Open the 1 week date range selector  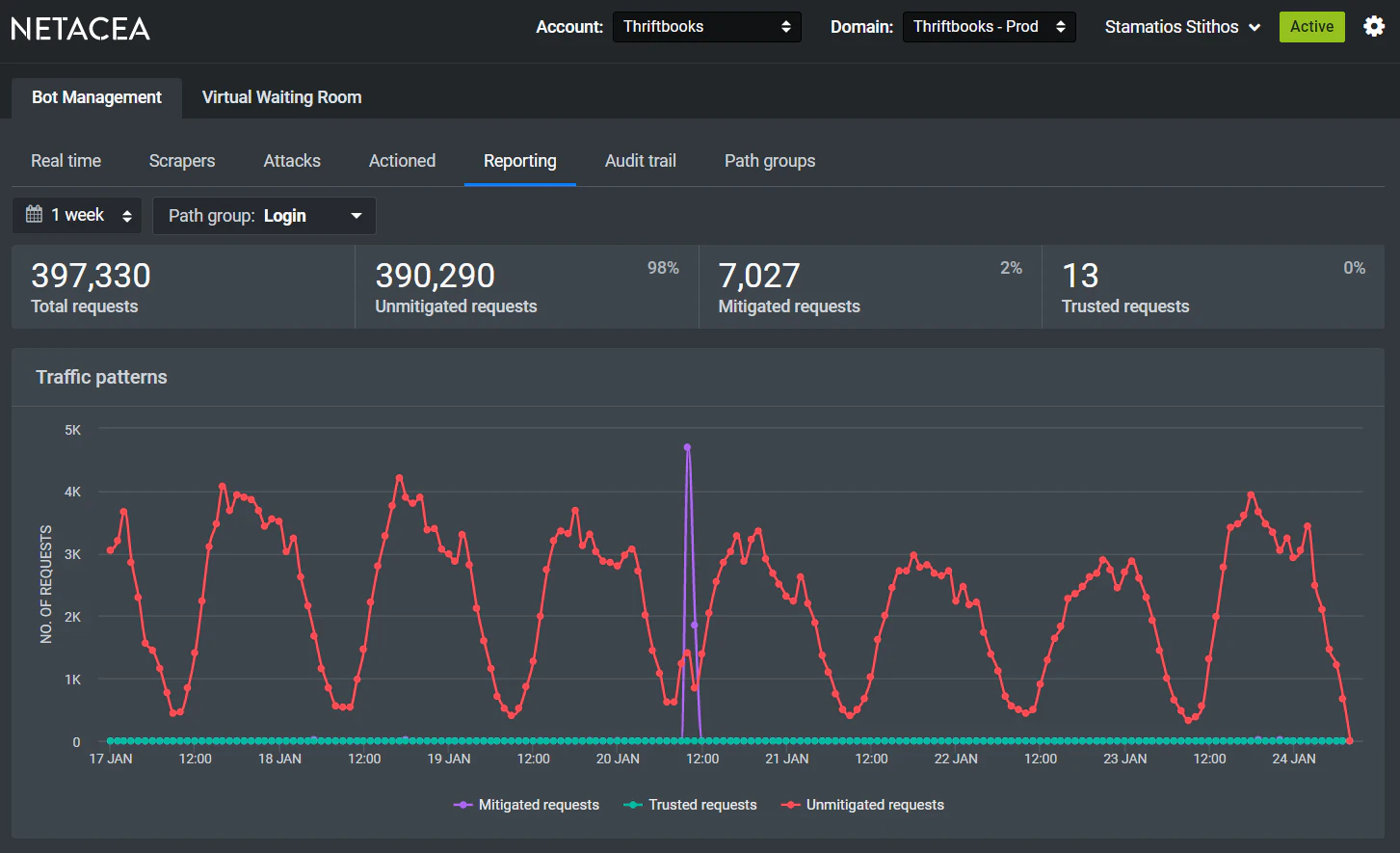point(76,215)
